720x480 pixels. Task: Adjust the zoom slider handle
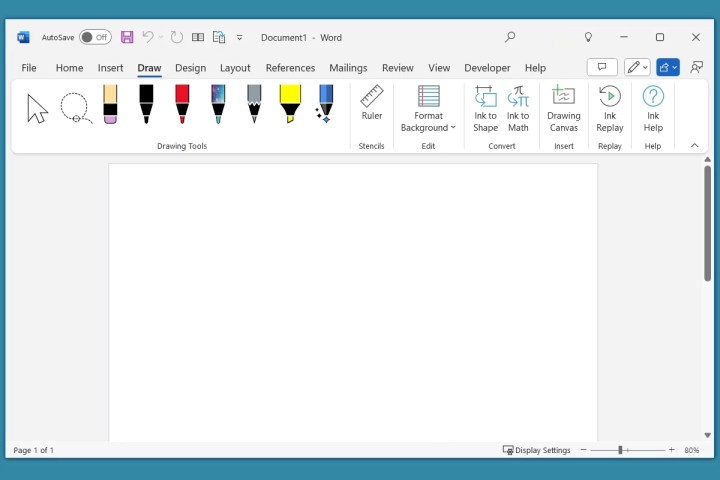click(620, 450)
